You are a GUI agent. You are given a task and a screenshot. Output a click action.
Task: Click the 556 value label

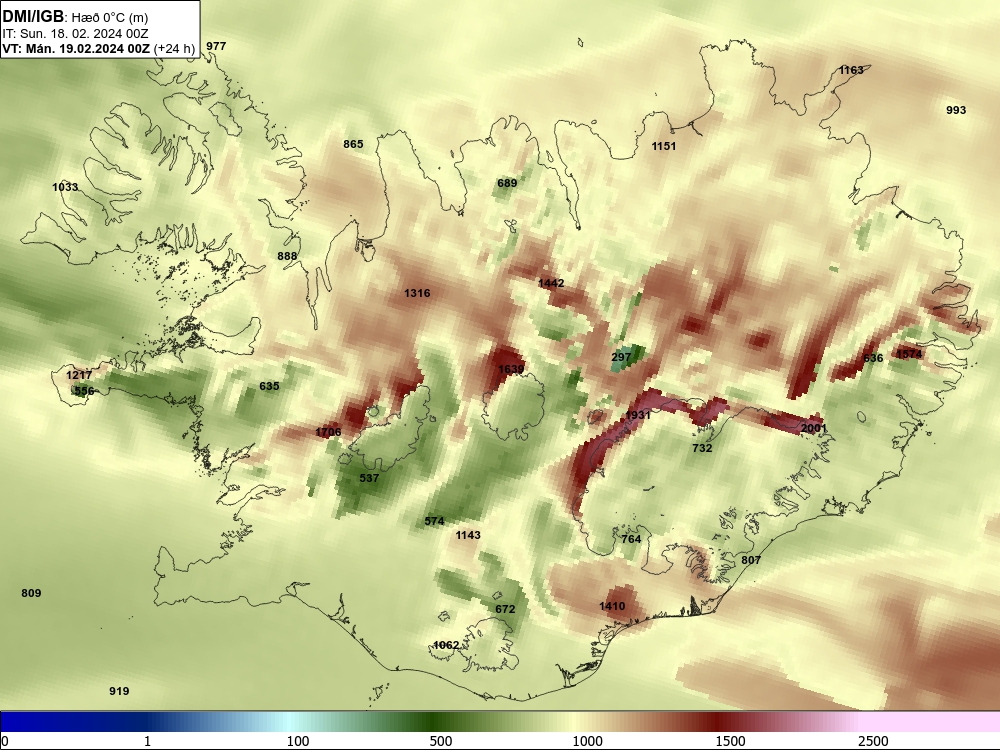[x=84, y=392]
